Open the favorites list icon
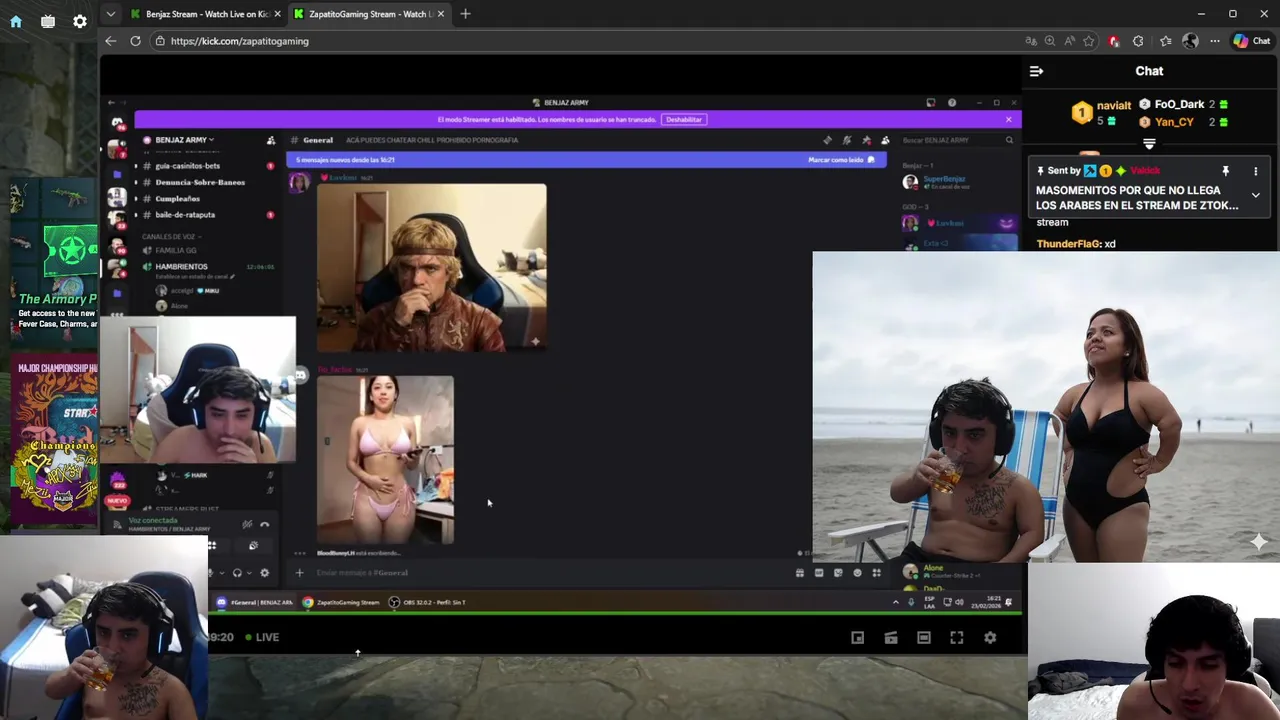 (x=1166, y=41)
